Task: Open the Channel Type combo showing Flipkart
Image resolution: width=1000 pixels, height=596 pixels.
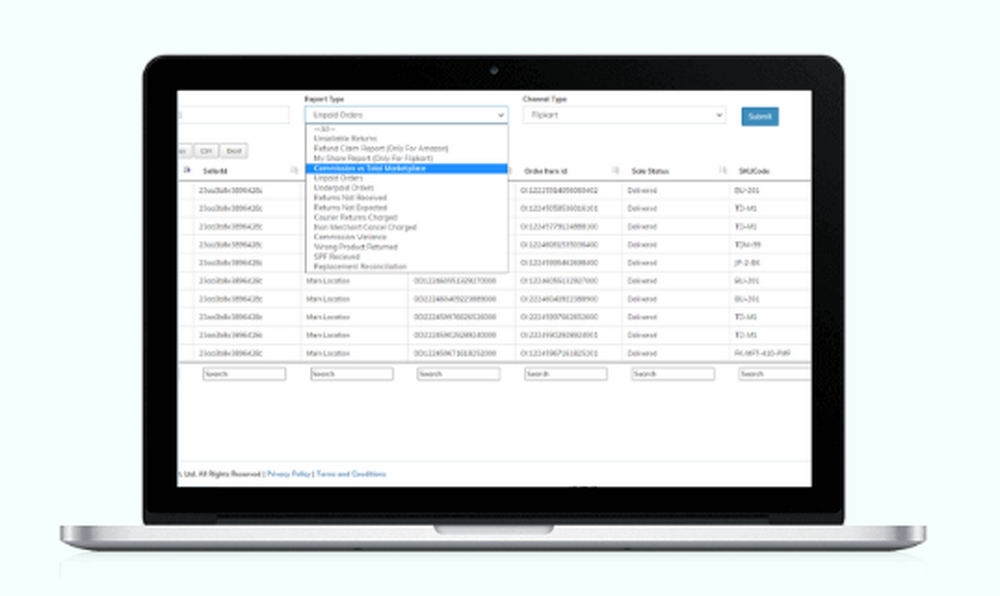Action: [x=625, y=114]
